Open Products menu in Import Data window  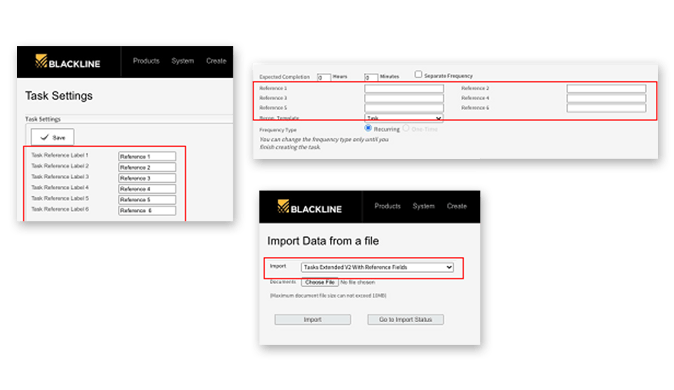[387, 206]
